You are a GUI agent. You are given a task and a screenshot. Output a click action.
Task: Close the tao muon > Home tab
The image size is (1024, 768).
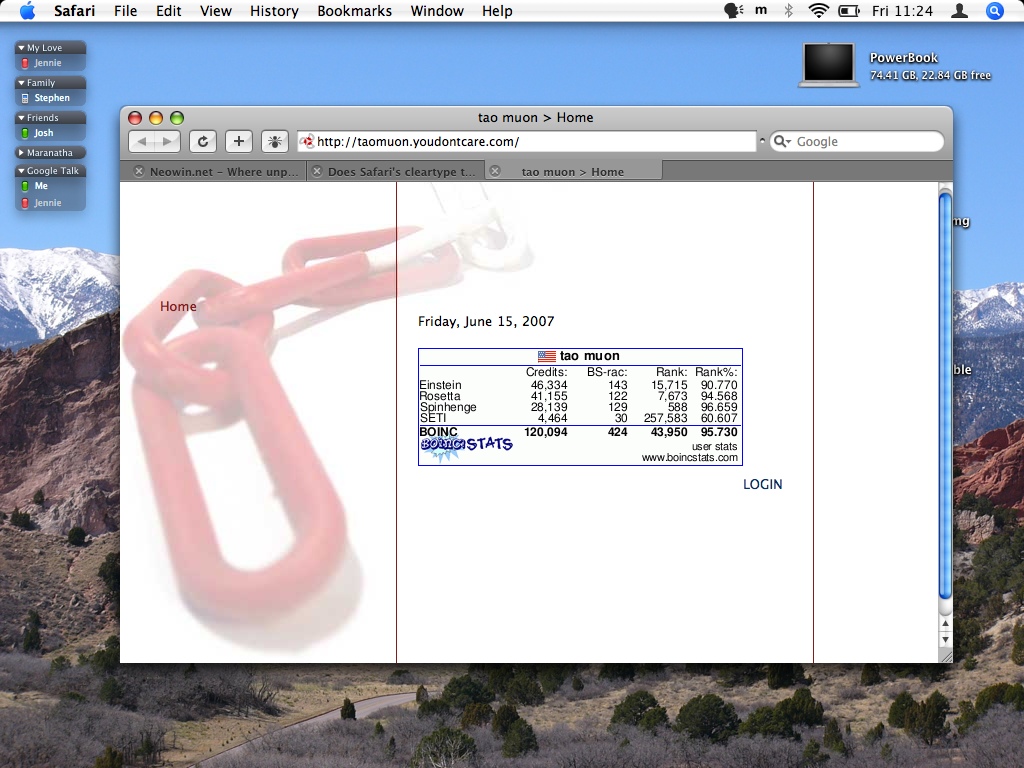pyautogui.click(x=495, y=171)
